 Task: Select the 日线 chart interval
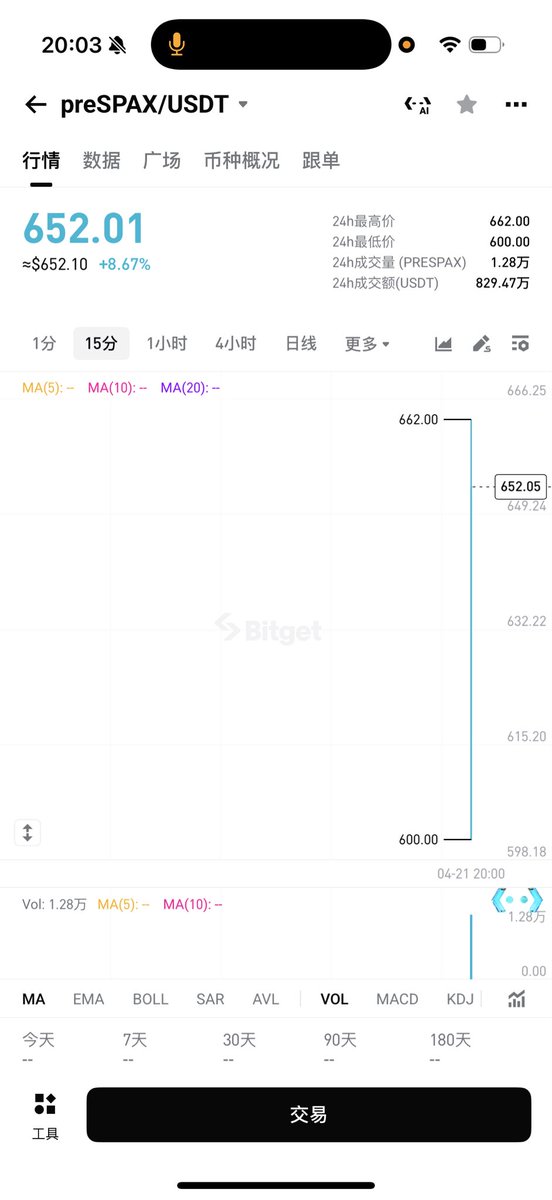click(x=301, y=344)
